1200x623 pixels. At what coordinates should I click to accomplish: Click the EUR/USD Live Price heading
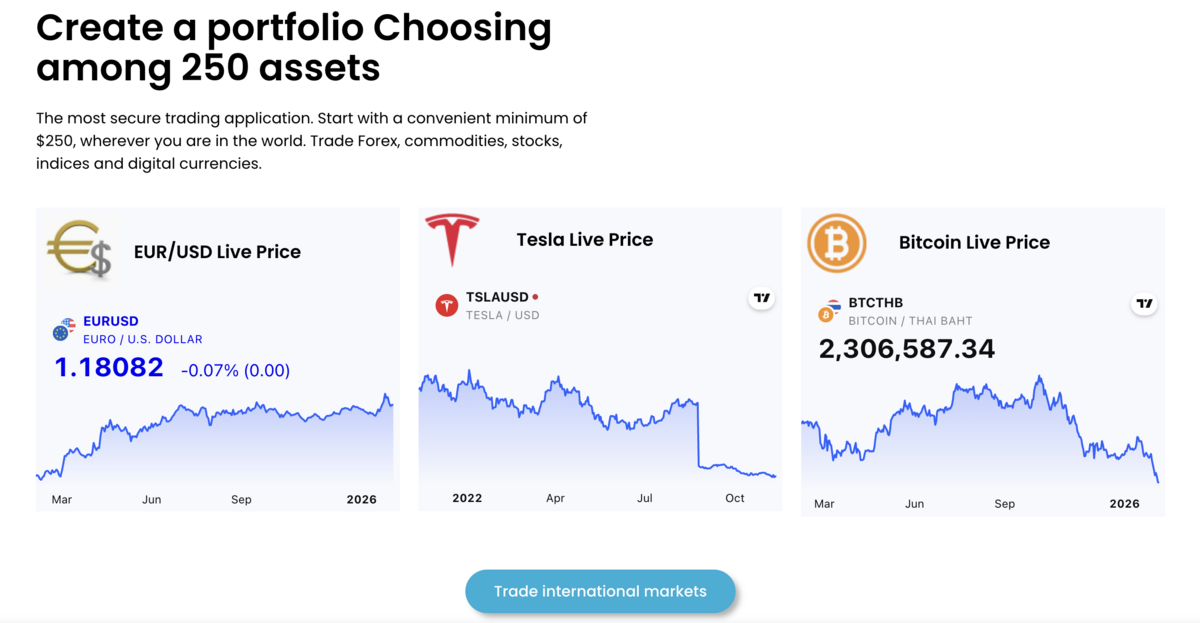pyautogui.click(x=217, y=252)
